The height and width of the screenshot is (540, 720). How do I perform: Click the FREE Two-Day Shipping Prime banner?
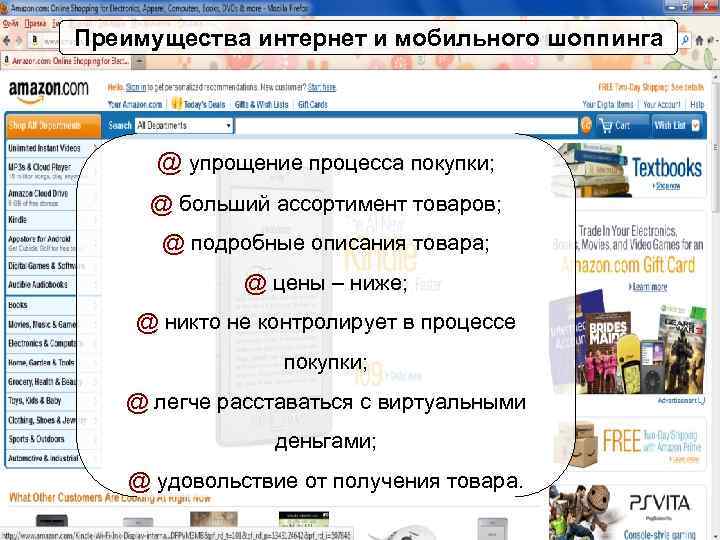629,443
